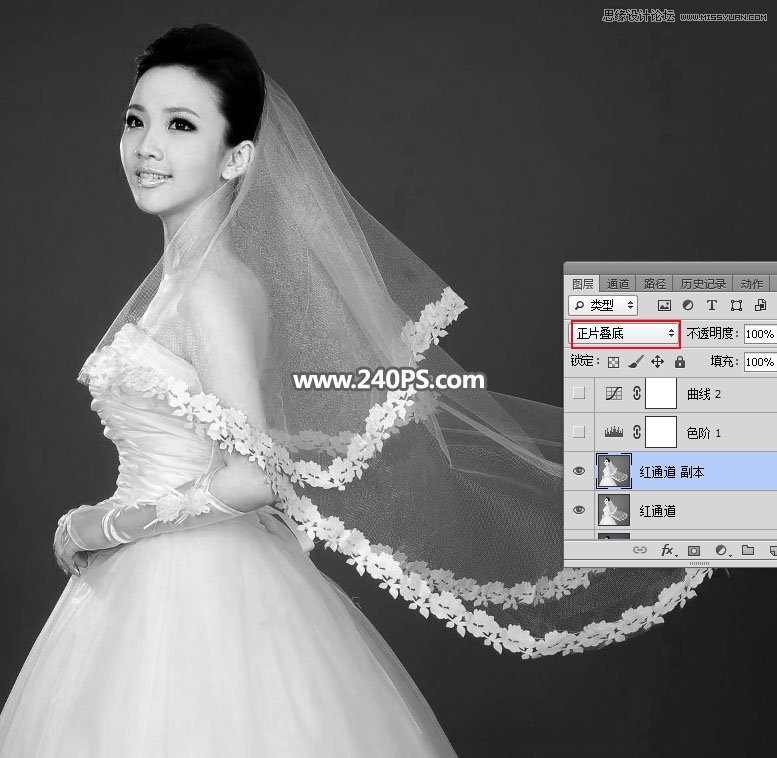This screenshot has height=758, width=777.
Task: Create new fill or adjustment layer icon
Action: pos(721,550)
